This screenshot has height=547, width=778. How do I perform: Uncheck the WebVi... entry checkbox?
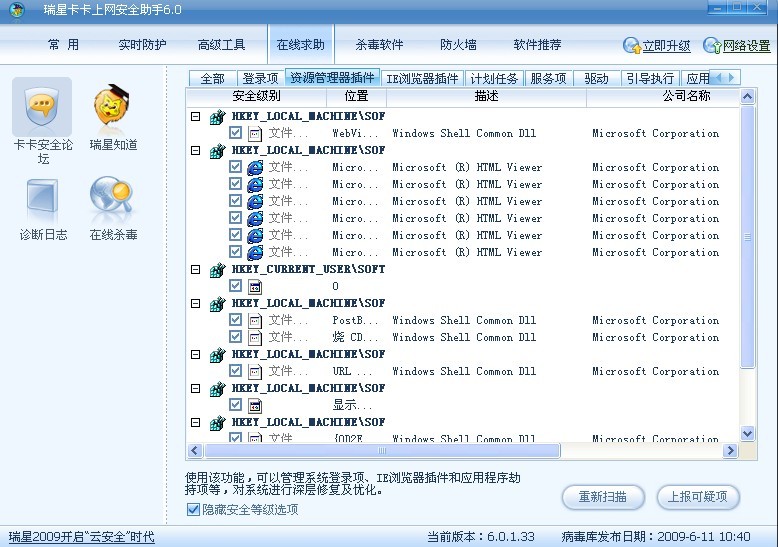click(x=236, y=133)
